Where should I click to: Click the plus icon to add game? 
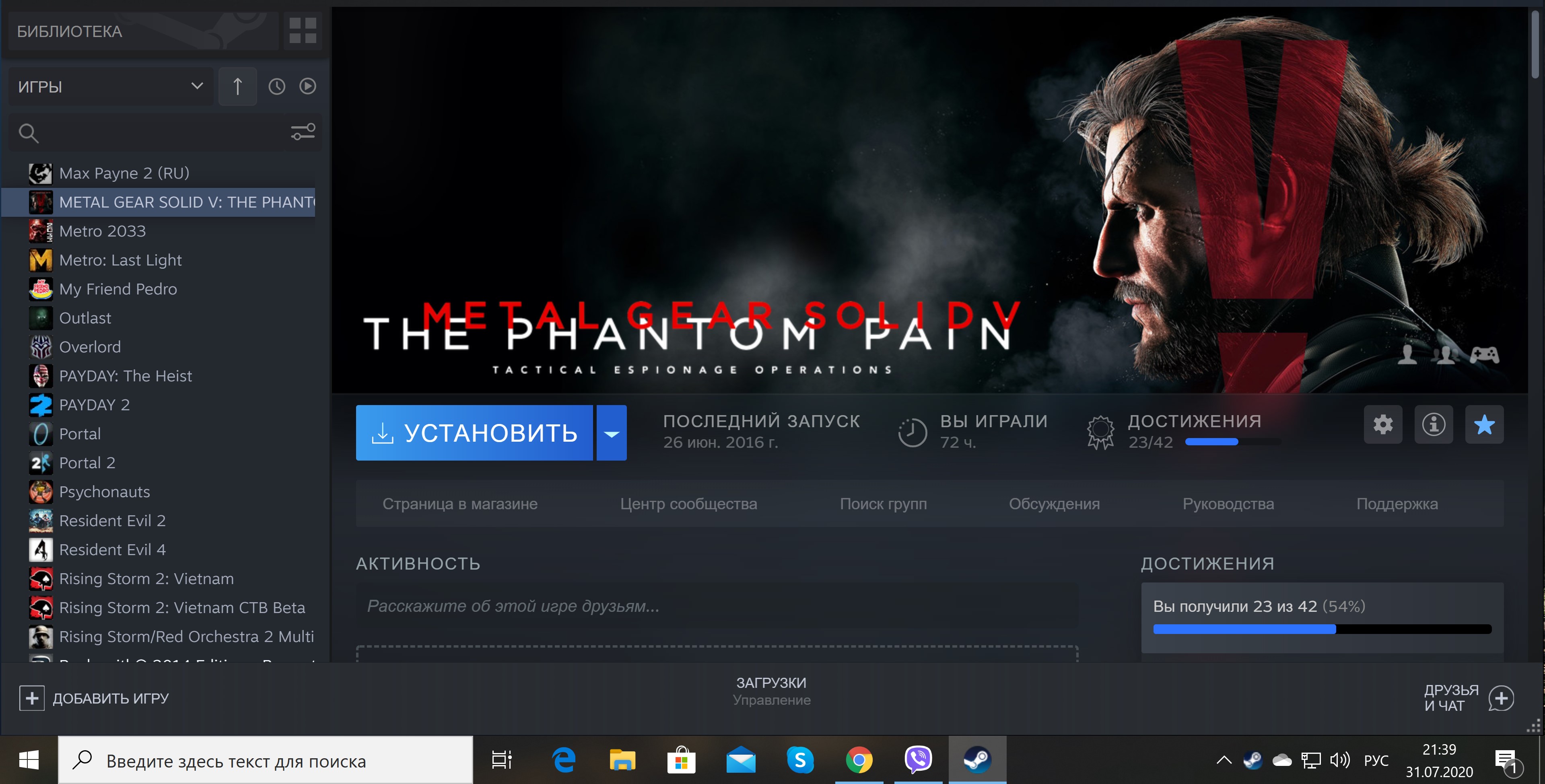coord(32,698)
